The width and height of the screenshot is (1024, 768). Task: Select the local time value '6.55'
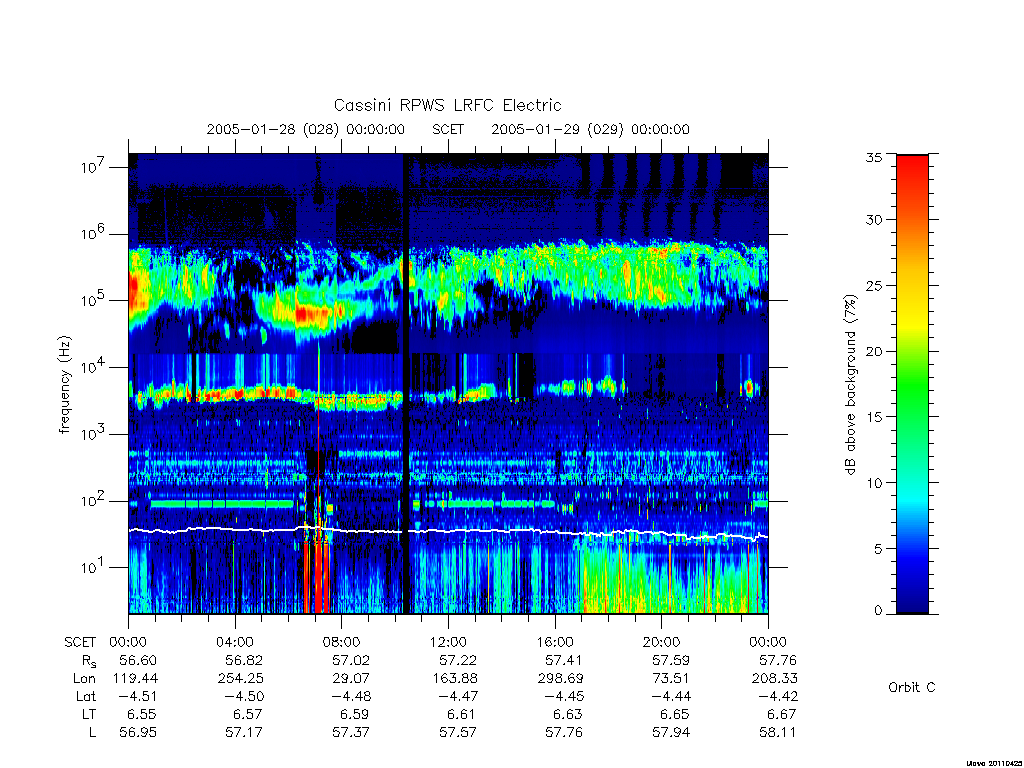142,714
